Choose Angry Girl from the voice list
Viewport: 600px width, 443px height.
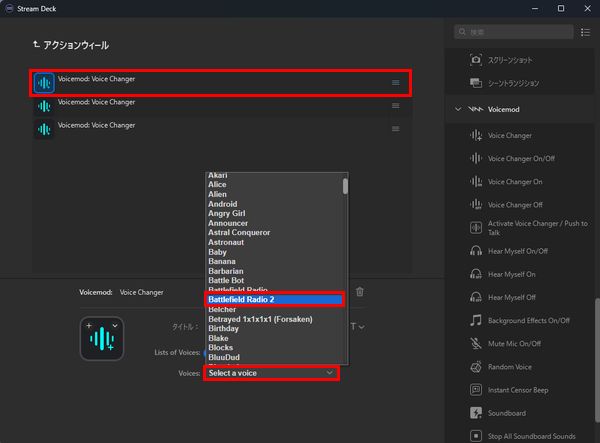tap(227, 213)
